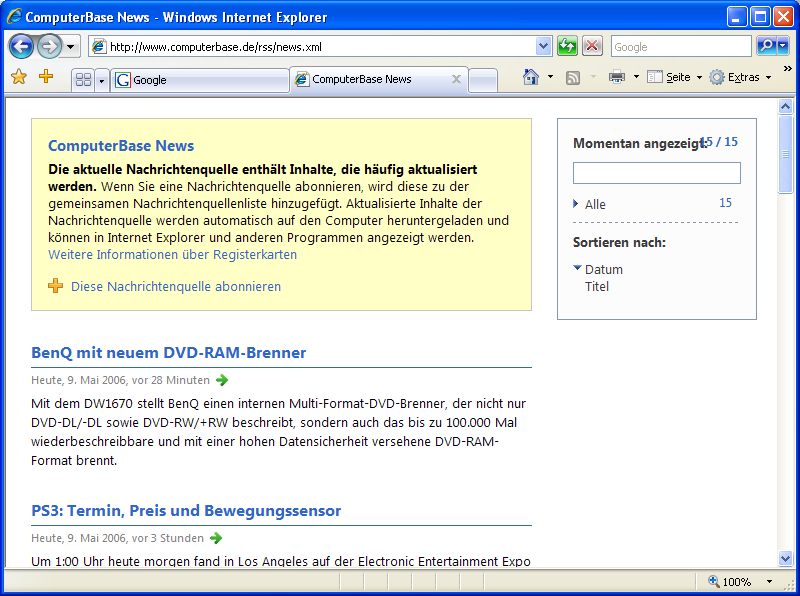Expand the toolbar overflow chevron
Screen dimensions: 800x596
[x=787, y=68]
